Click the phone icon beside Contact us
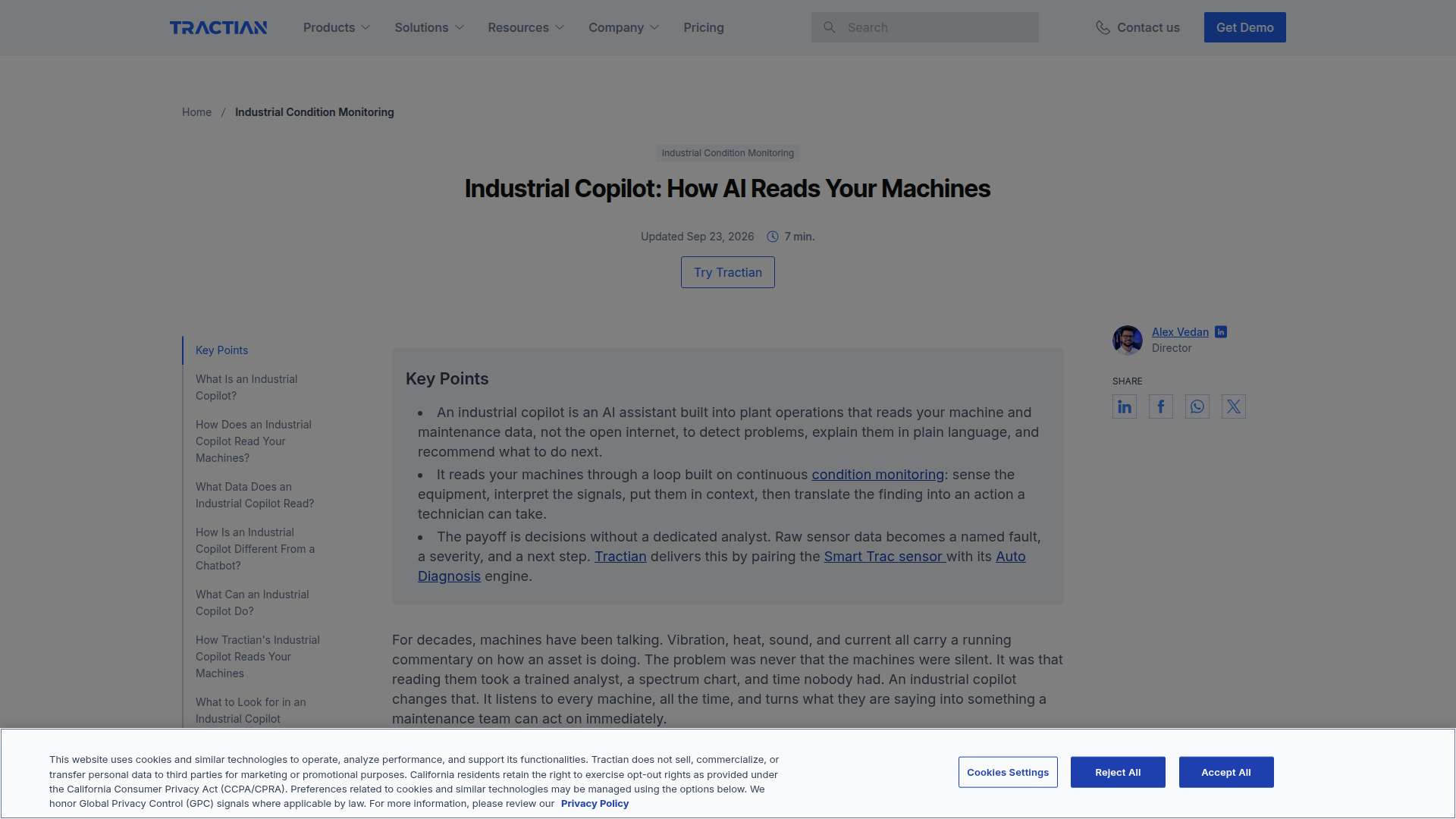This screenshot has height=819, width=1456. (x=1103, y=27)
